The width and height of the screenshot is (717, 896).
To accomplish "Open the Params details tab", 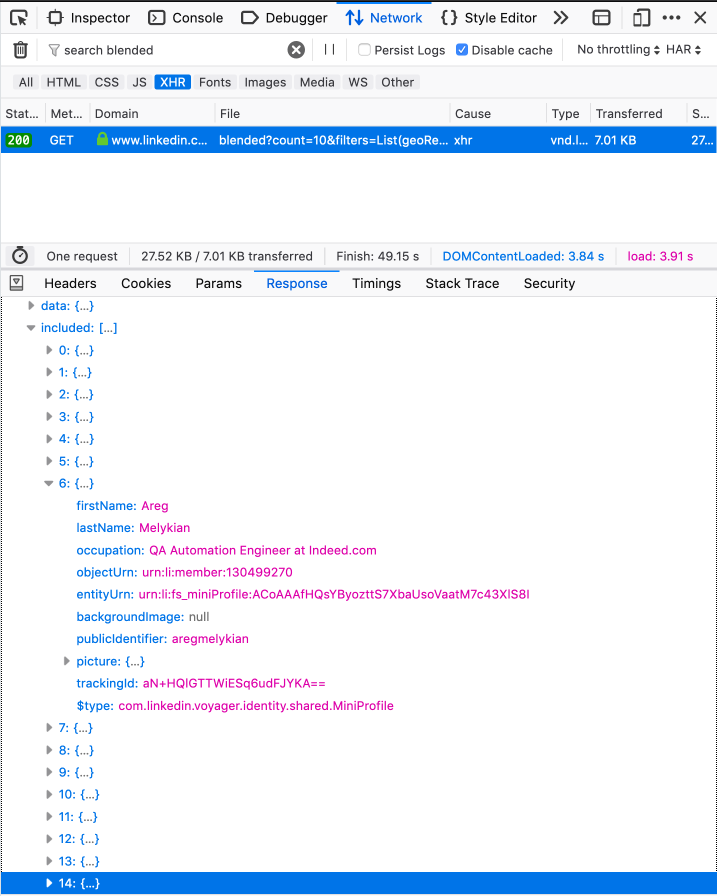I will click(218, 283).
